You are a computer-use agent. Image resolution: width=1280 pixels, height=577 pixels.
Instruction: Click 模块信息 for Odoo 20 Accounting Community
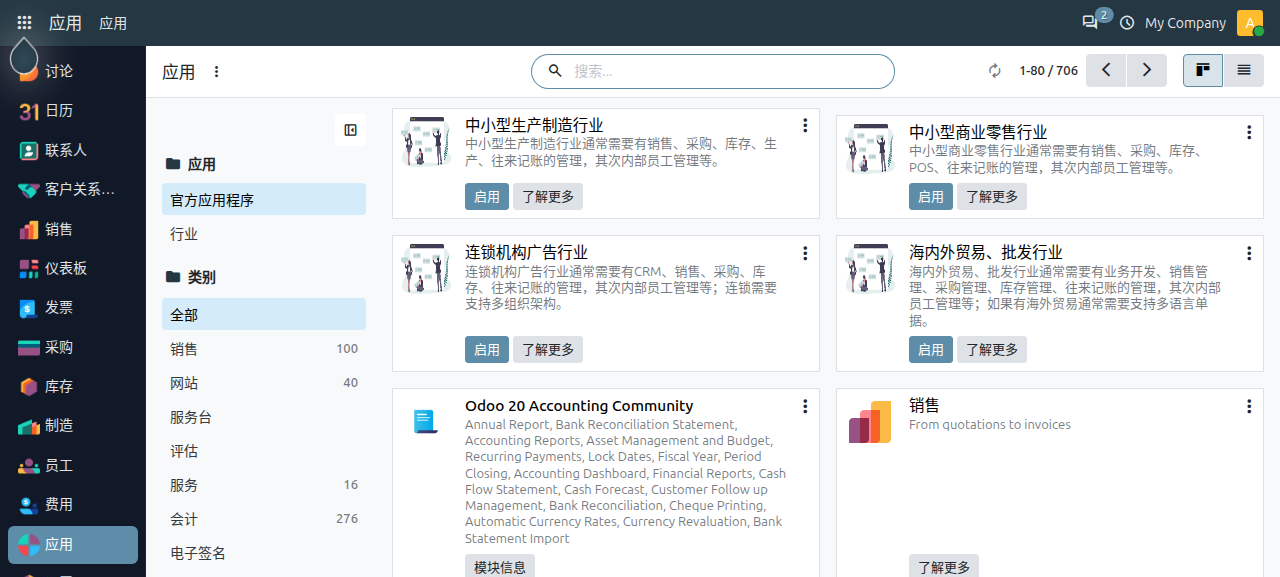click(x=500, y=567)
